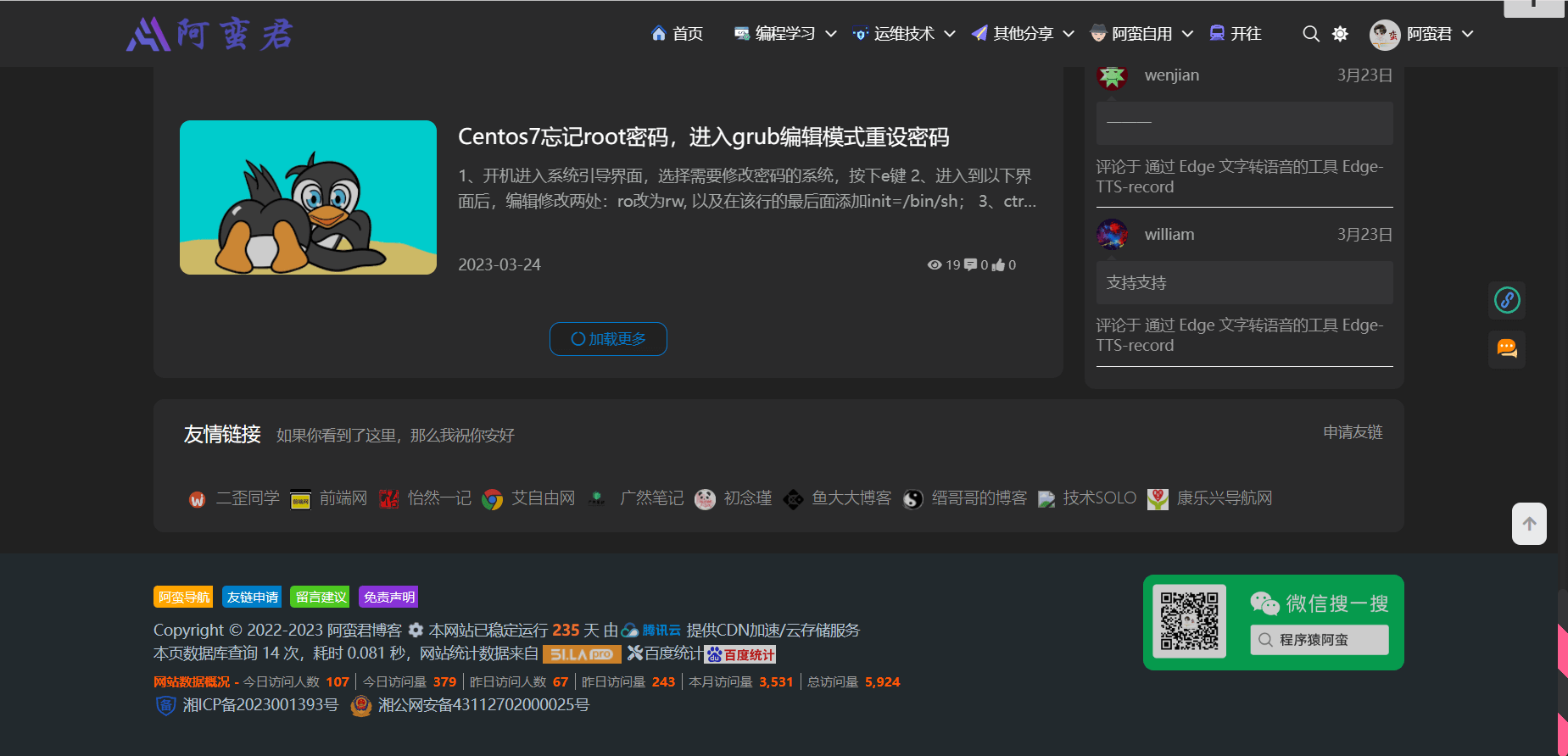1568x756 pixels.
Task: Click the back-to-top arrow button
Action: click(x=1529, y=524)
